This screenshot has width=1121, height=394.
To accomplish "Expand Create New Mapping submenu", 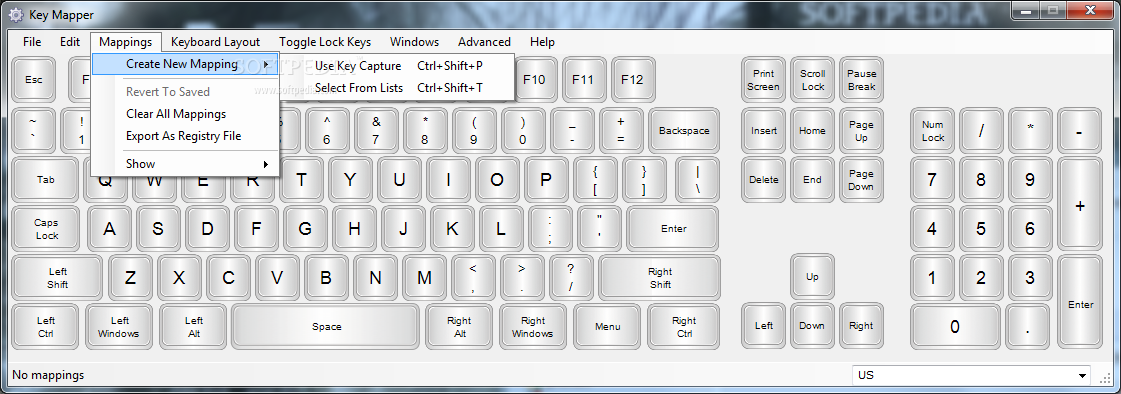I will coord(185,64).
